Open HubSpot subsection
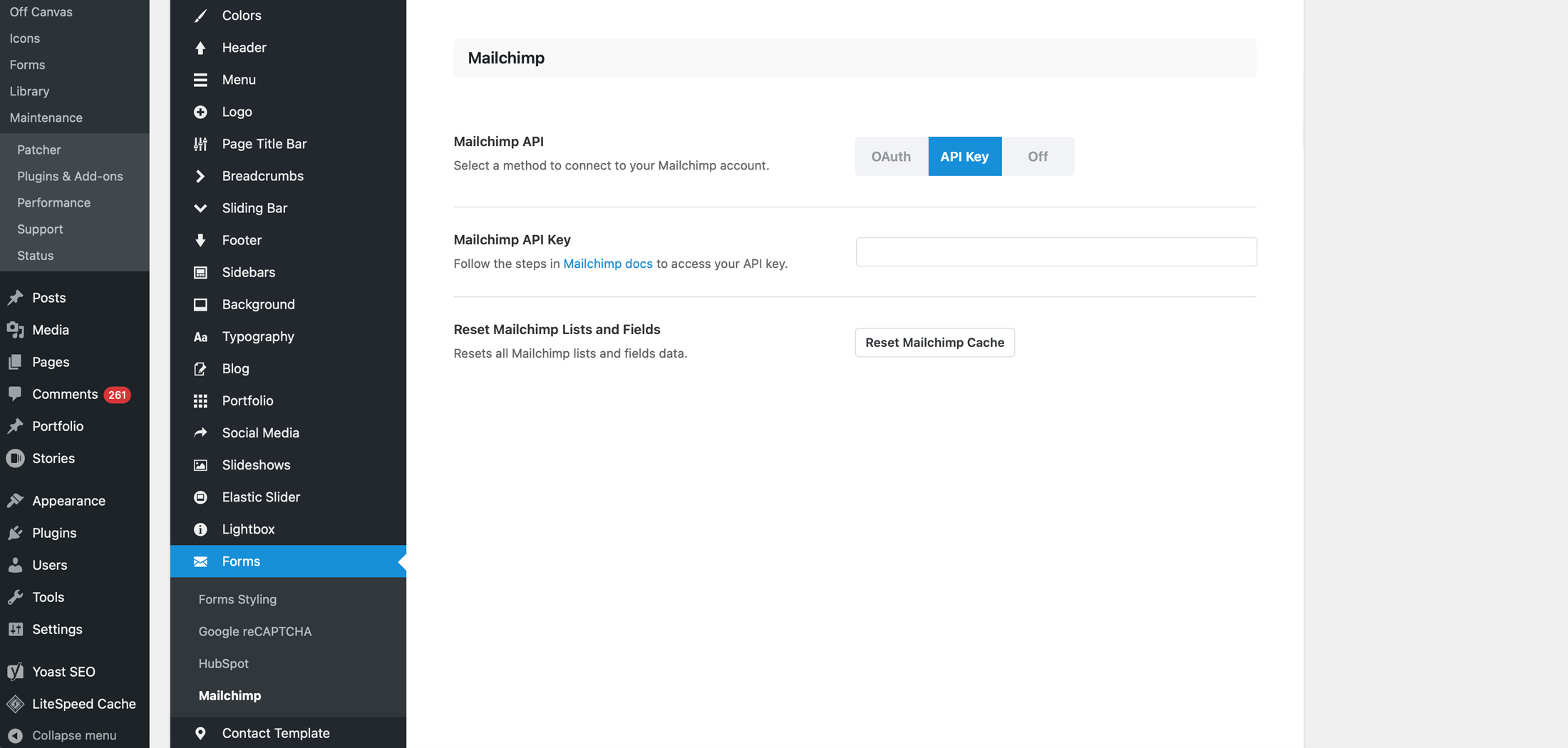Viewport: 1568px width, 748px height. pos(224,663)
